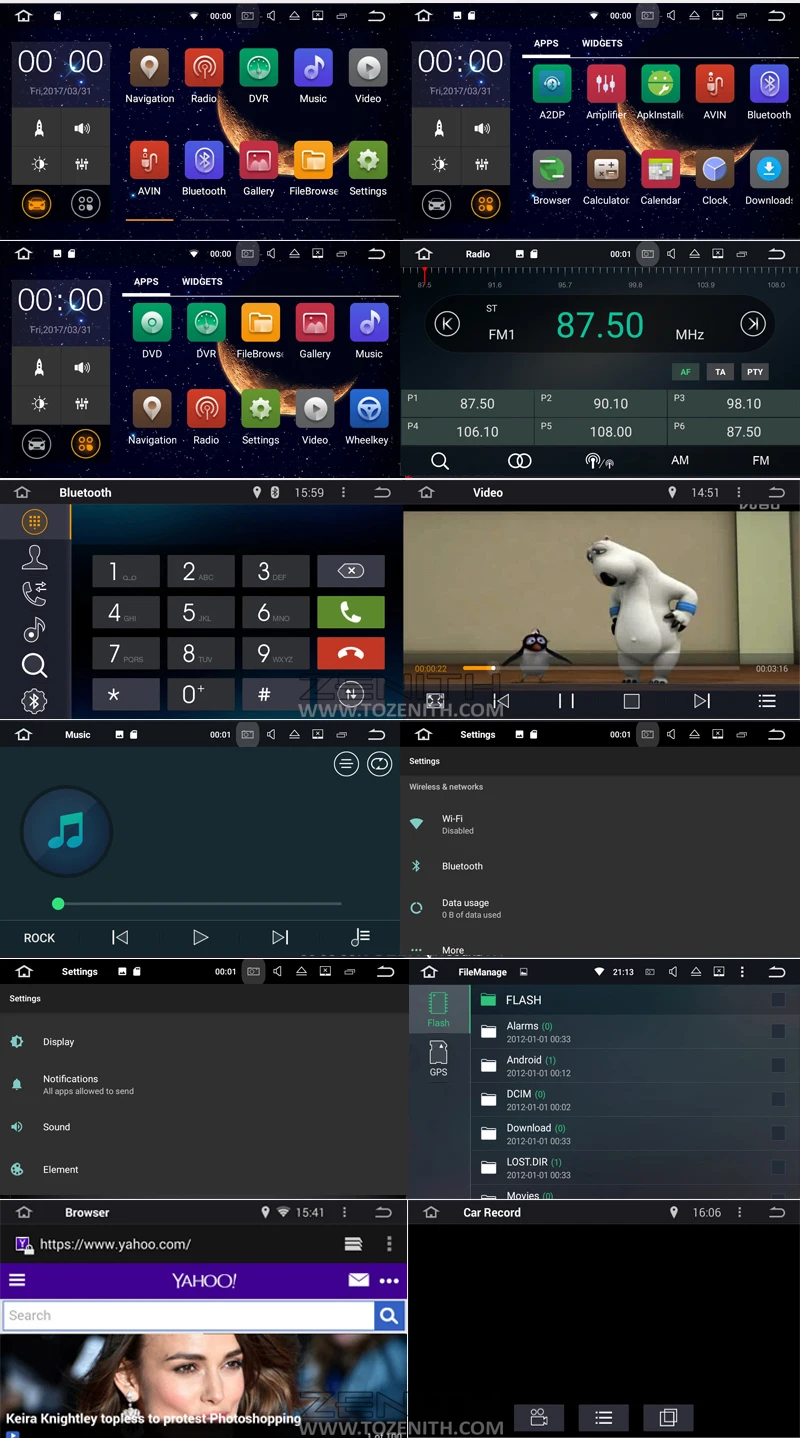This screenshot has width=800, height=1438.
Task: Delete last digit with backspace key
Action: click(351, 571)
